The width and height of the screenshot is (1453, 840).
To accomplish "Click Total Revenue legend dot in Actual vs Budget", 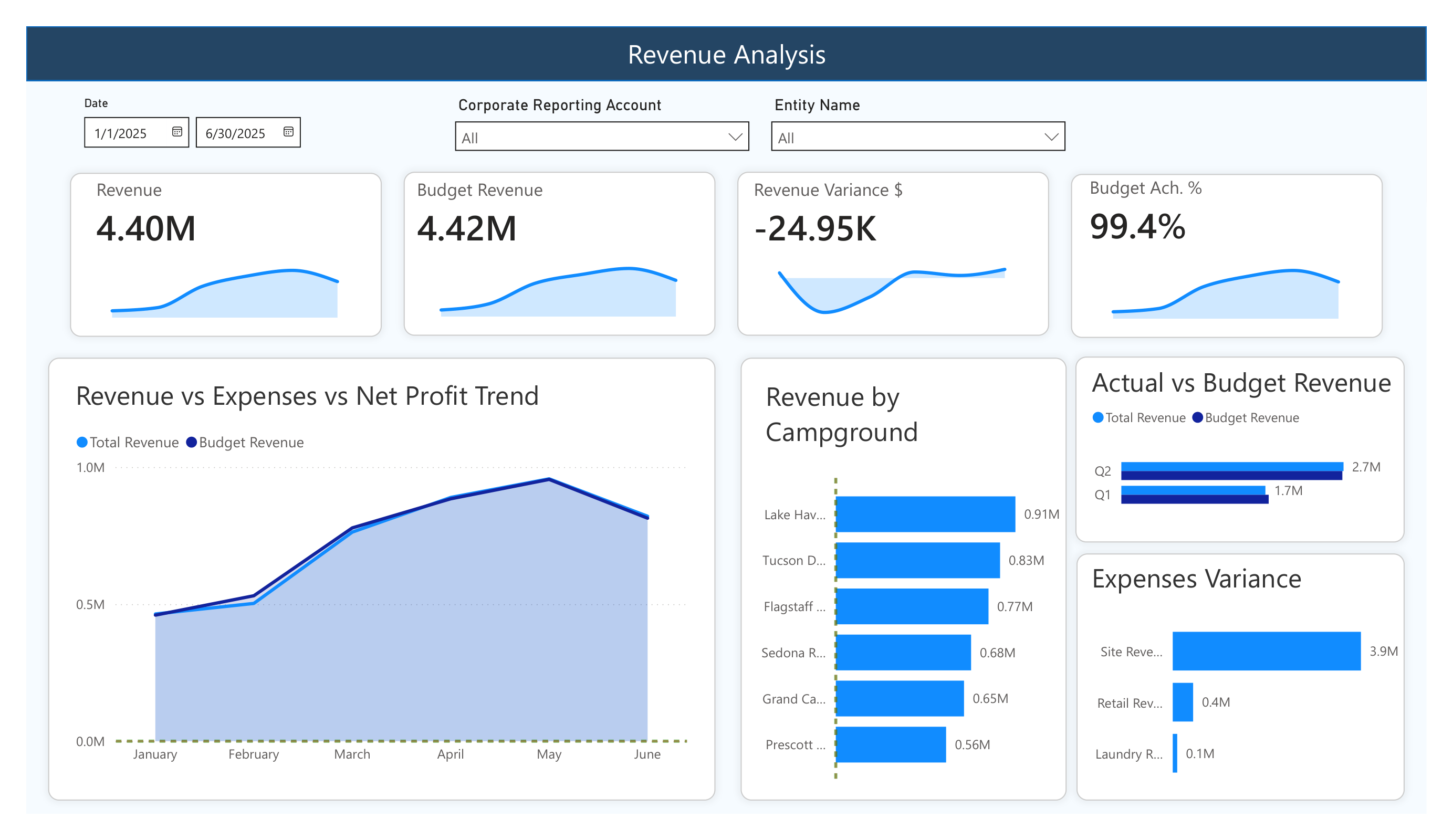I will 1098,417.
